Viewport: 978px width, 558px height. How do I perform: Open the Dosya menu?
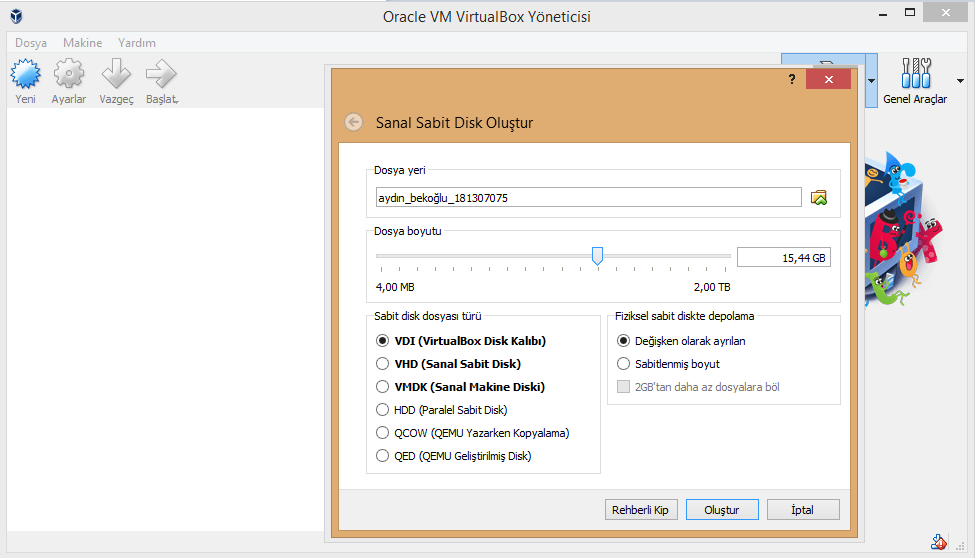click(31, 43)
